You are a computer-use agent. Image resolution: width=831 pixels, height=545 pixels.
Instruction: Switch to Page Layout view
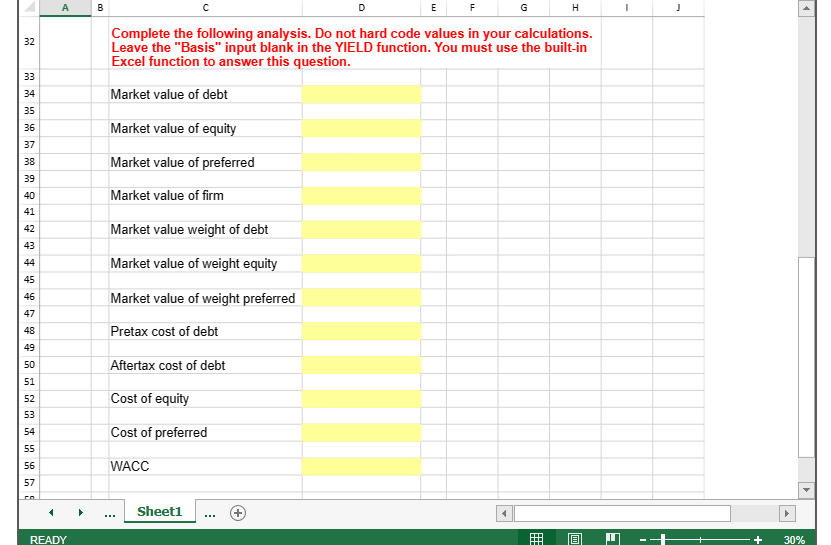(574, 539)
